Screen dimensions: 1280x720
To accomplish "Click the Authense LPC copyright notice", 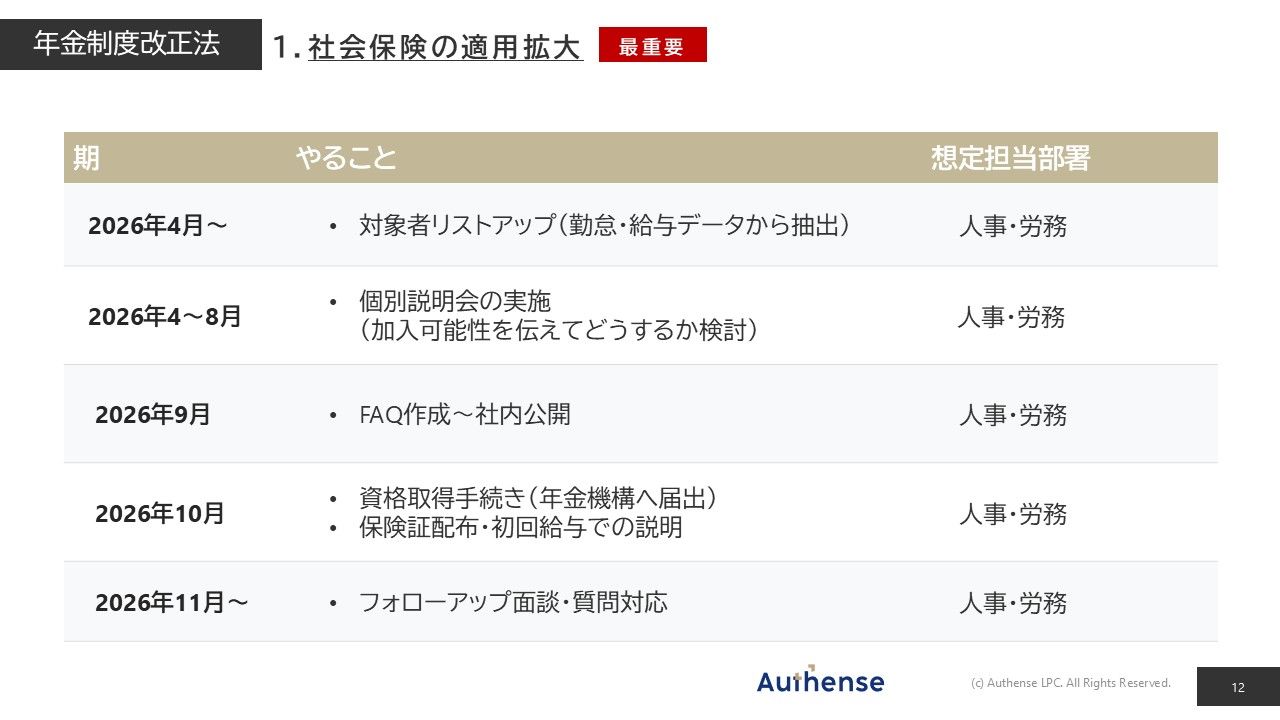I will point(1070,683).
